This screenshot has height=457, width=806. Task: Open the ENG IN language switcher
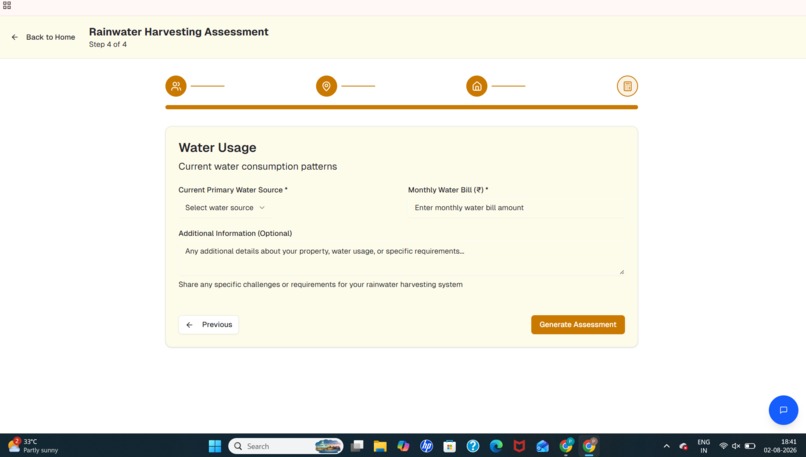pyautogui.click(x=704, y=446)
